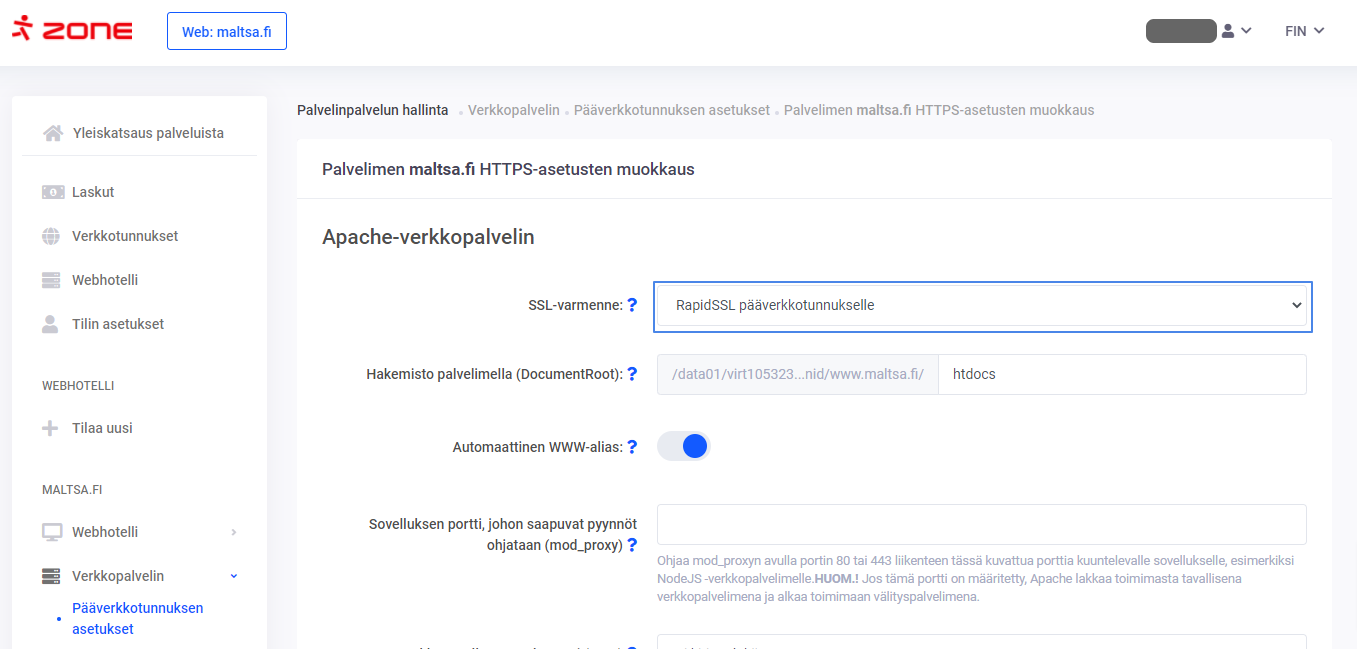Click the Verkkotunnukset globe icon

click(x=52, y=236)
